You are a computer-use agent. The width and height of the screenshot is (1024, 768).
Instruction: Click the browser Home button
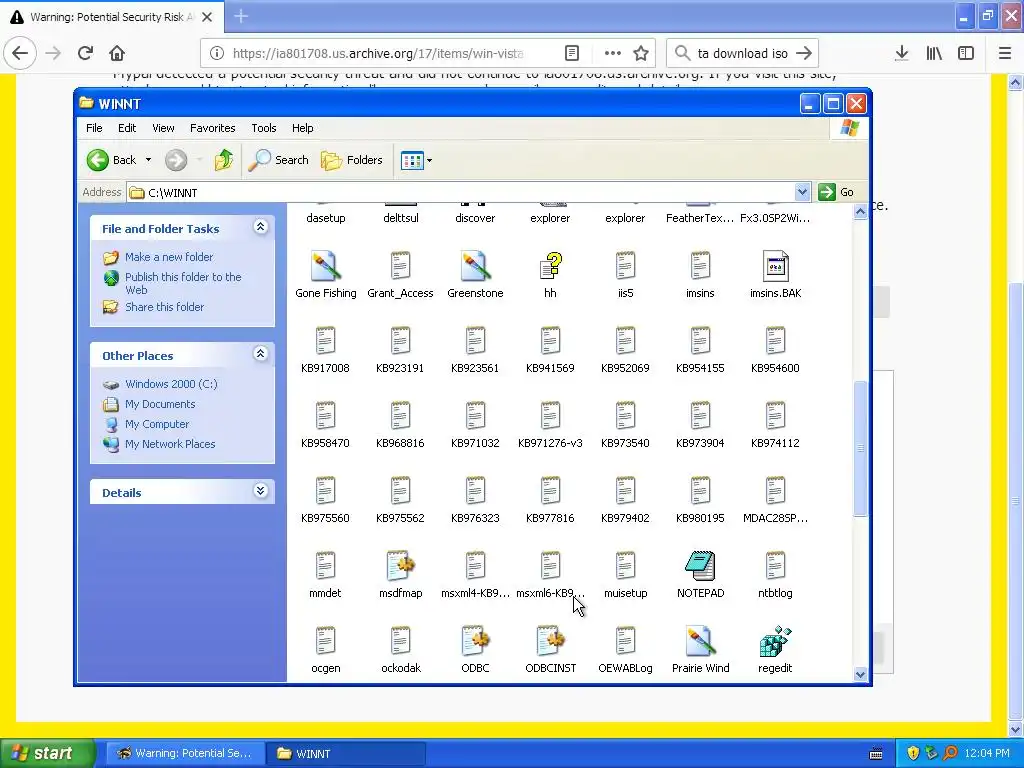117,54
